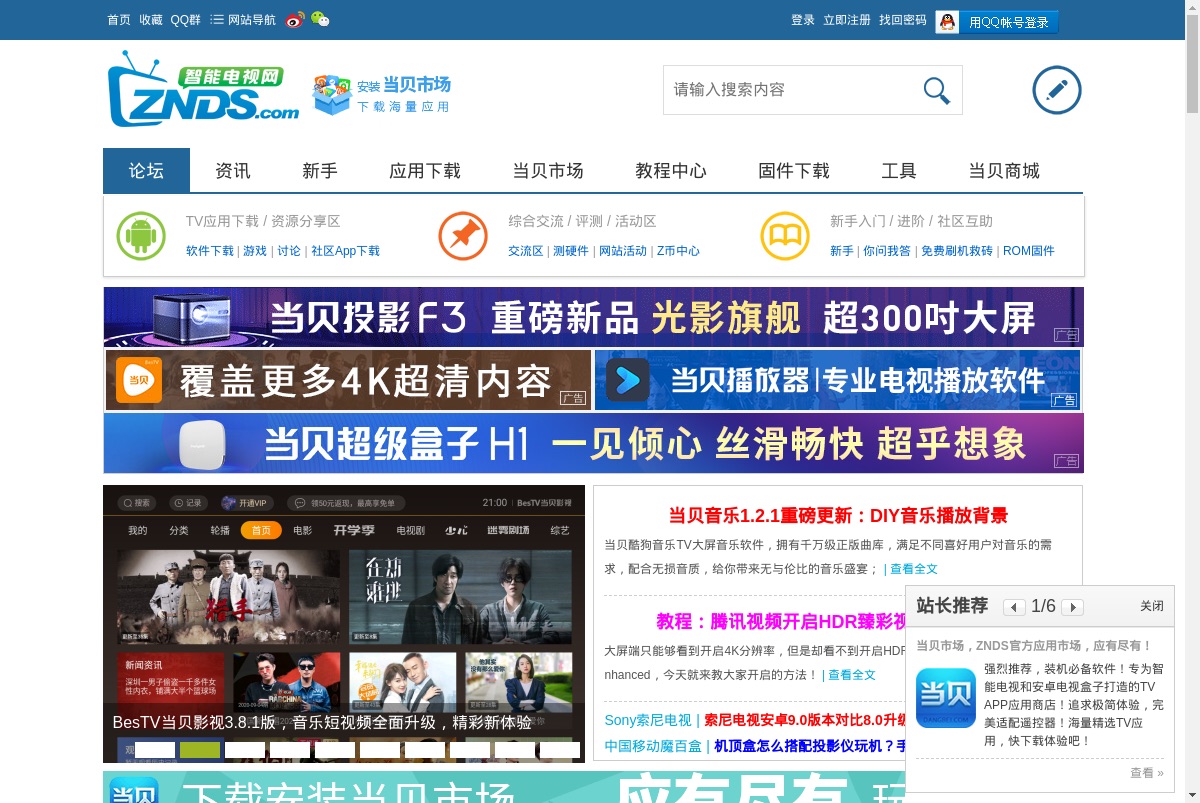Click the Weibo icon in top bar
This screenshot has height=803, width=1200.
(295, 20)
